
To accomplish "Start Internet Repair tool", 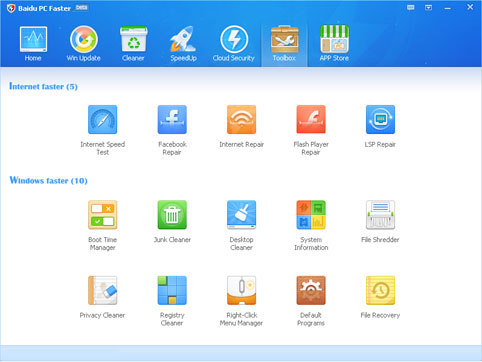I will (242, 127).
